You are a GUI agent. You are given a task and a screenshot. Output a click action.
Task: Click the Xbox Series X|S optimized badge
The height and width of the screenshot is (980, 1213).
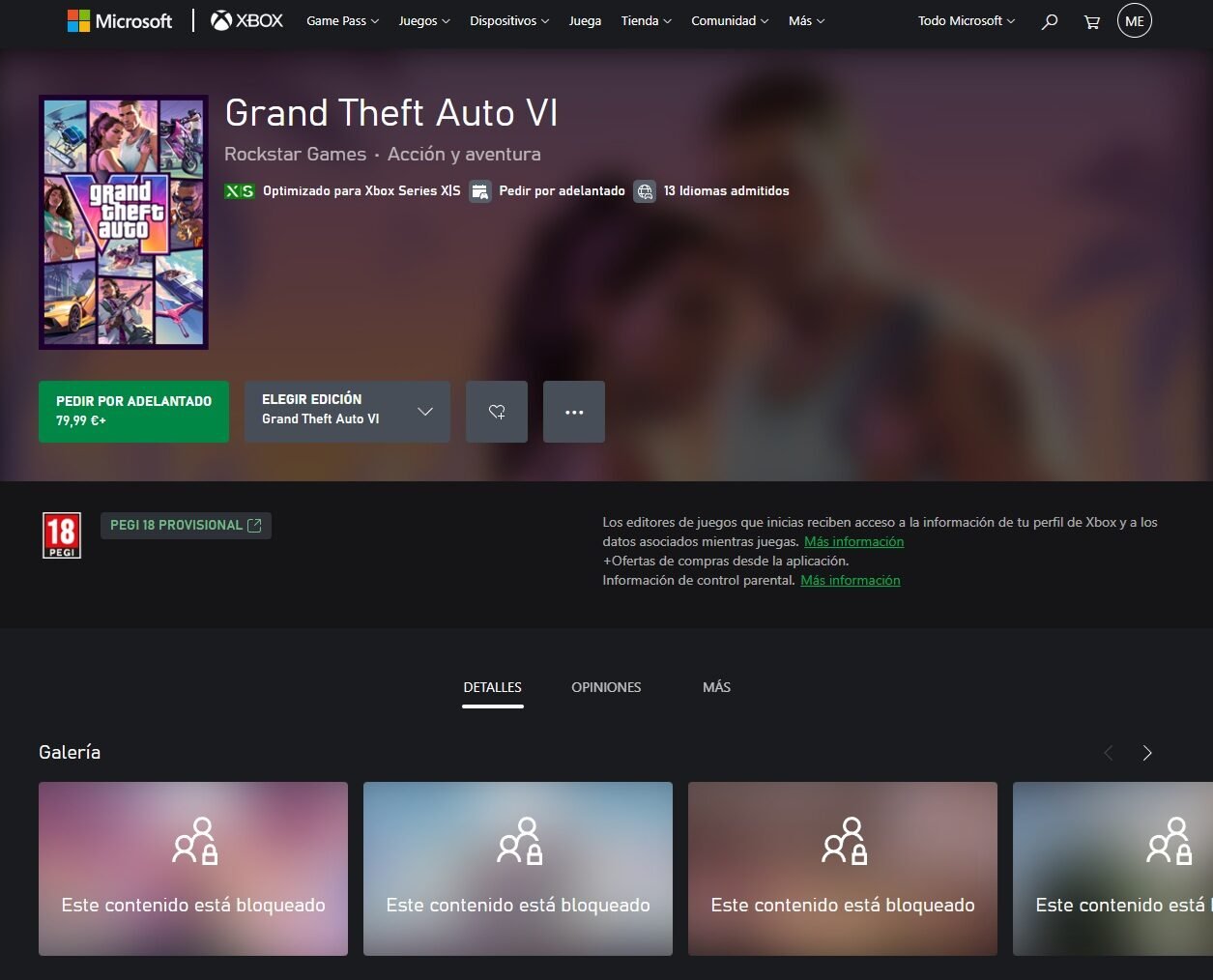[x=240, y=191]
